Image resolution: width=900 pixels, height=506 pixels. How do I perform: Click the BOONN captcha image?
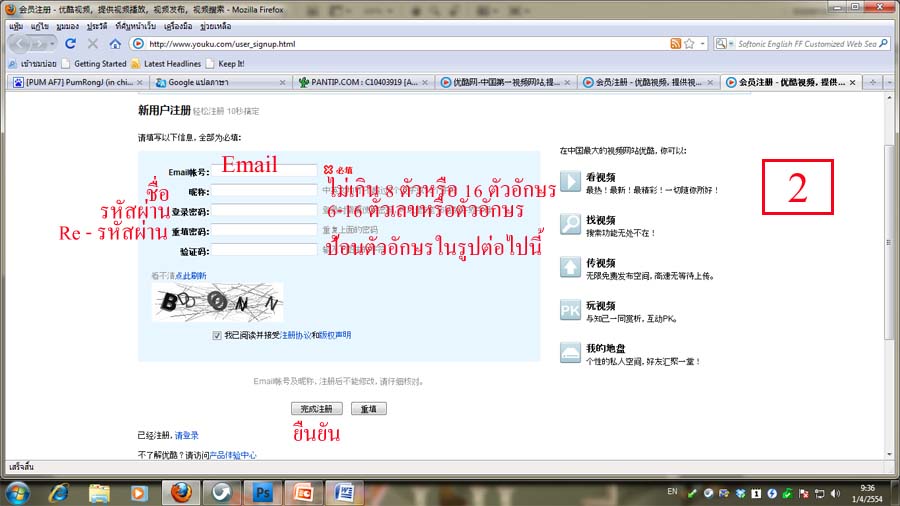point(218,302)
